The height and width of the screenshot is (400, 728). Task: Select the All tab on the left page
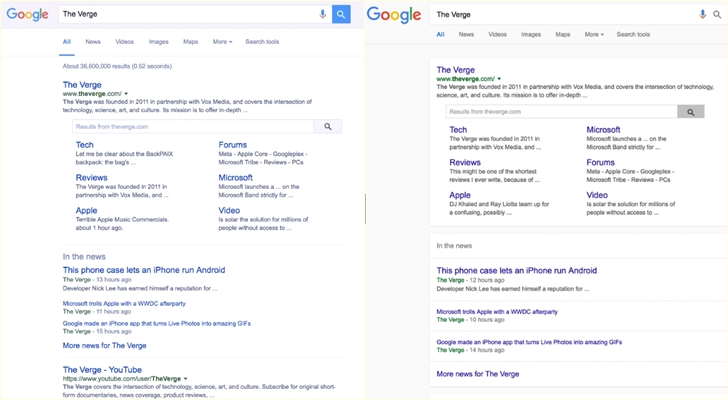click(x=67, y=42)
